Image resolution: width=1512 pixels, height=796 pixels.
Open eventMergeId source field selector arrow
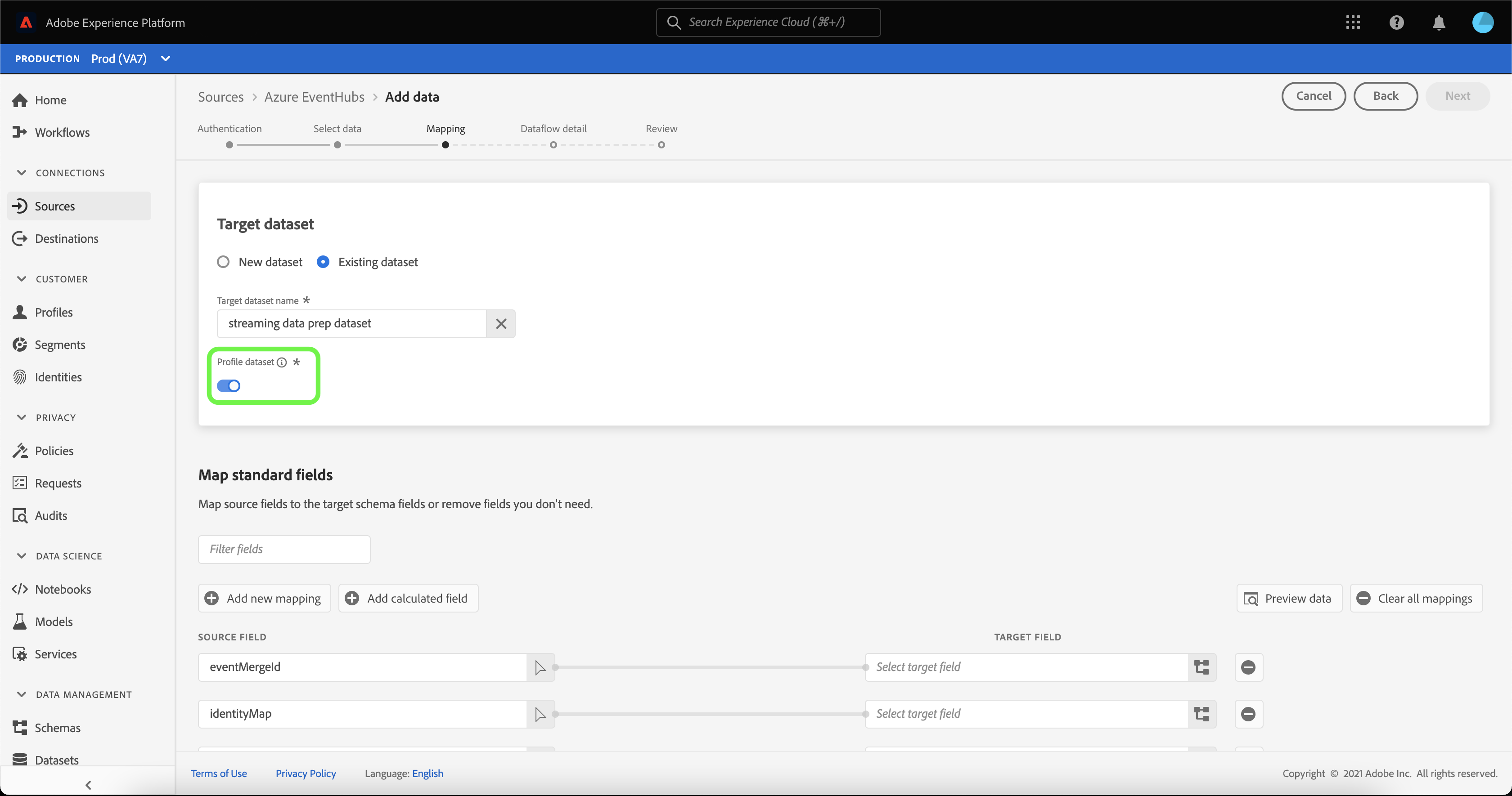click(540, 667)
